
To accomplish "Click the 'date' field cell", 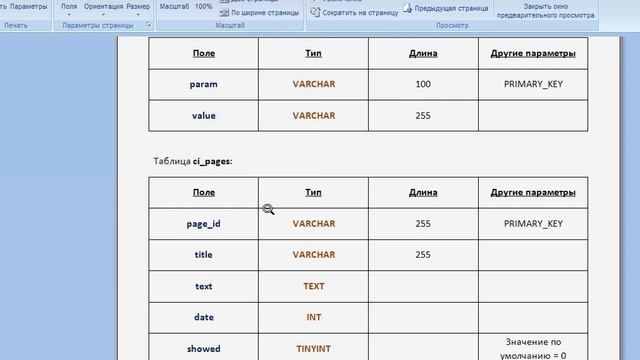I will pyautogui.click(x=204, y=317).
